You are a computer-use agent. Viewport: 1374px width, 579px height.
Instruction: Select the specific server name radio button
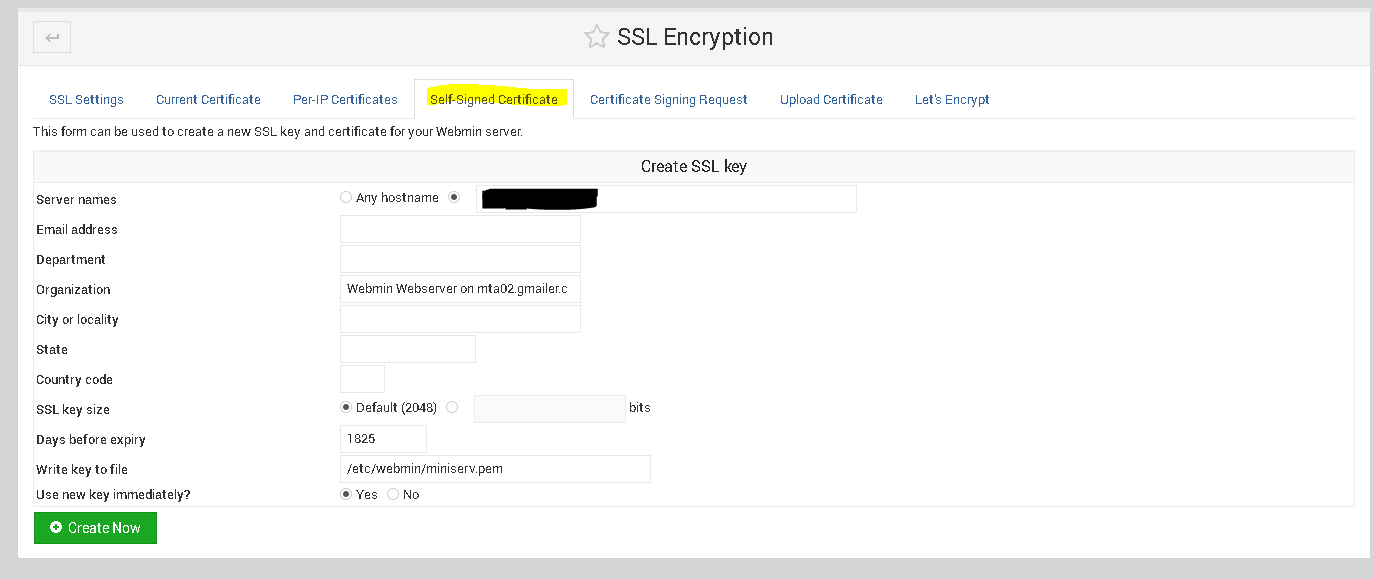click(454, 197)
